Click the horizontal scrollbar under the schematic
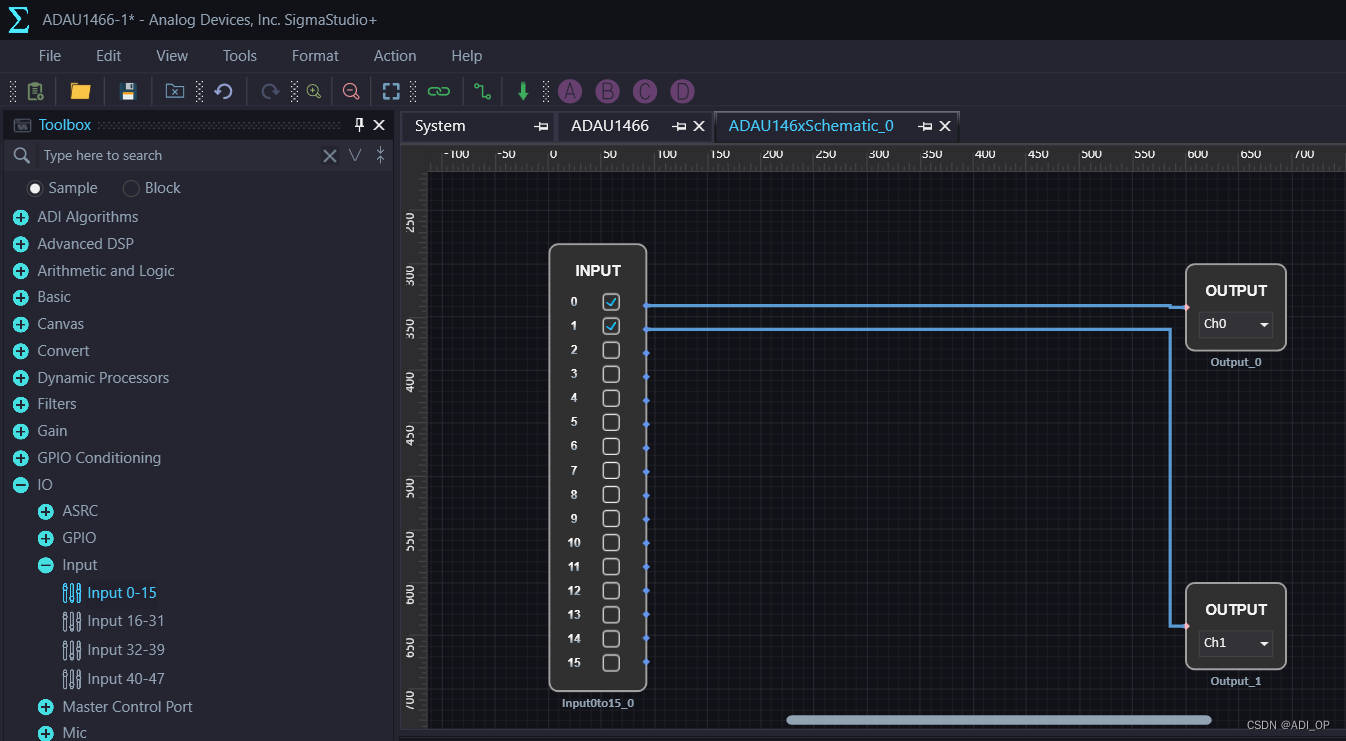 click(999, 720)
